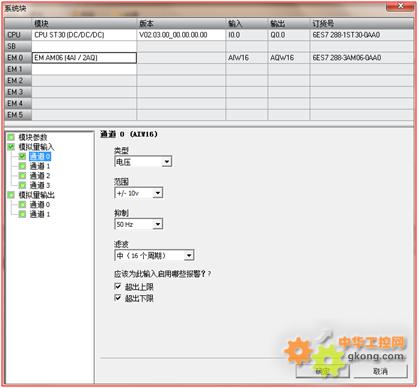Disable the 超出下限 alarm checkbox
Screen dimensions: 419x388
[x=118, y=298]
